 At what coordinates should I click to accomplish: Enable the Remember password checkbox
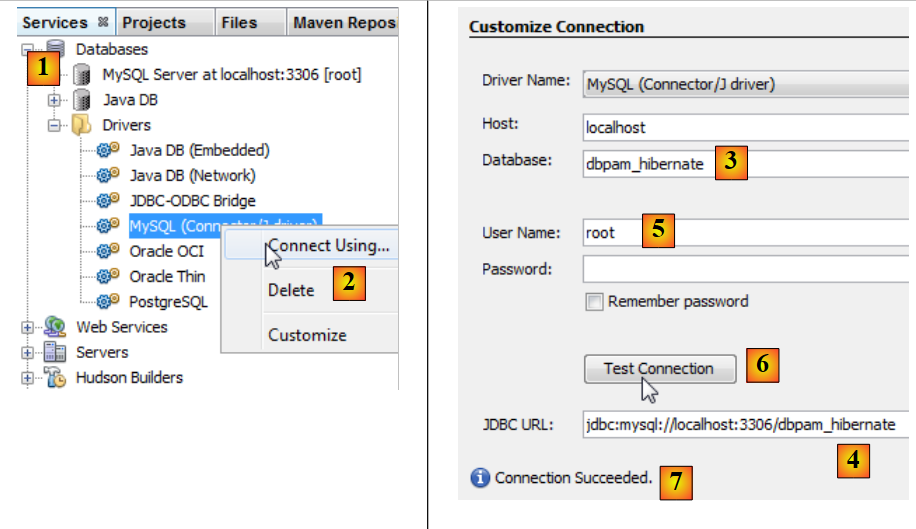point(594,301)
